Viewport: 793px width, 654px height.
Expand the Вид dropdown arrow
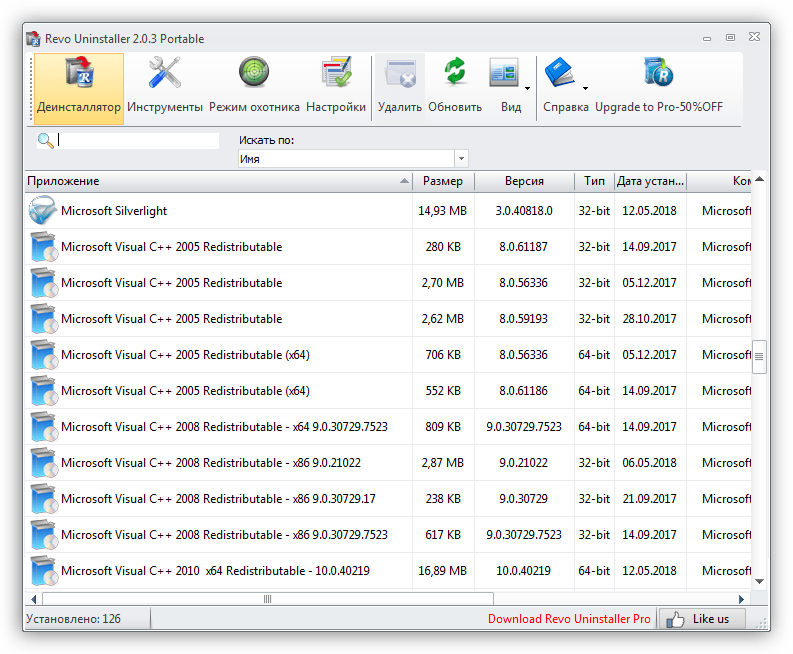527,89
